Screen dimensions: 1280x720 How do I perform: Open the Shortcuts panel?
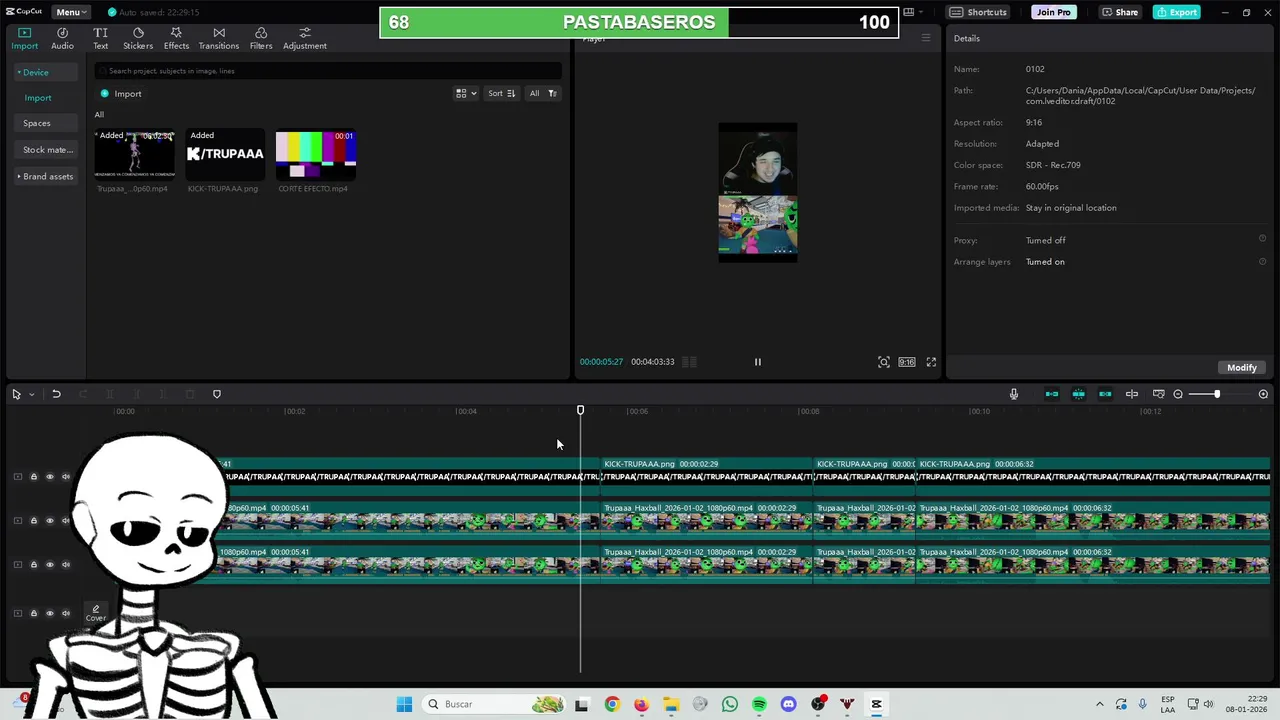point(977,12)
